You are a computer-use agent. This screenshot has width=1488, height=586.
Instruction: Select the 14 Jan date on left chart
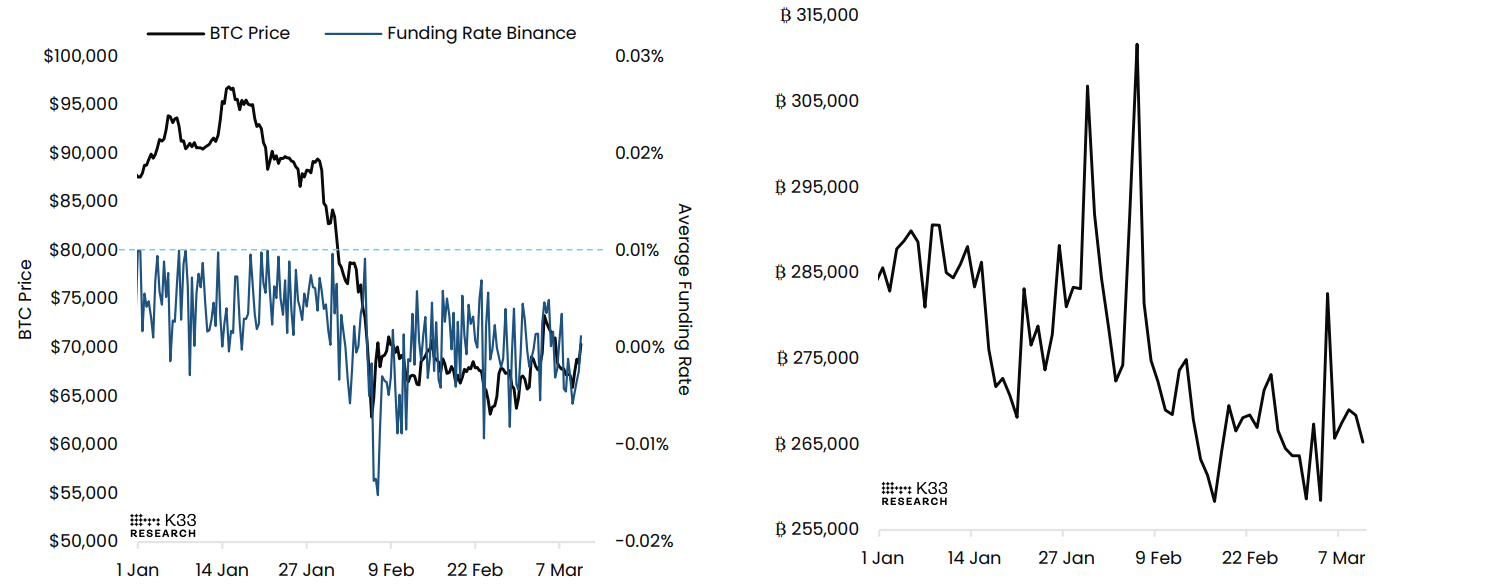(x=221, y=570)
